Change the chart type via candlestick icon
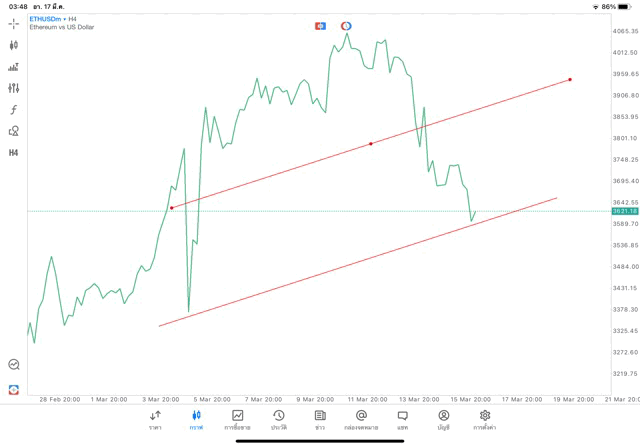 14,45
